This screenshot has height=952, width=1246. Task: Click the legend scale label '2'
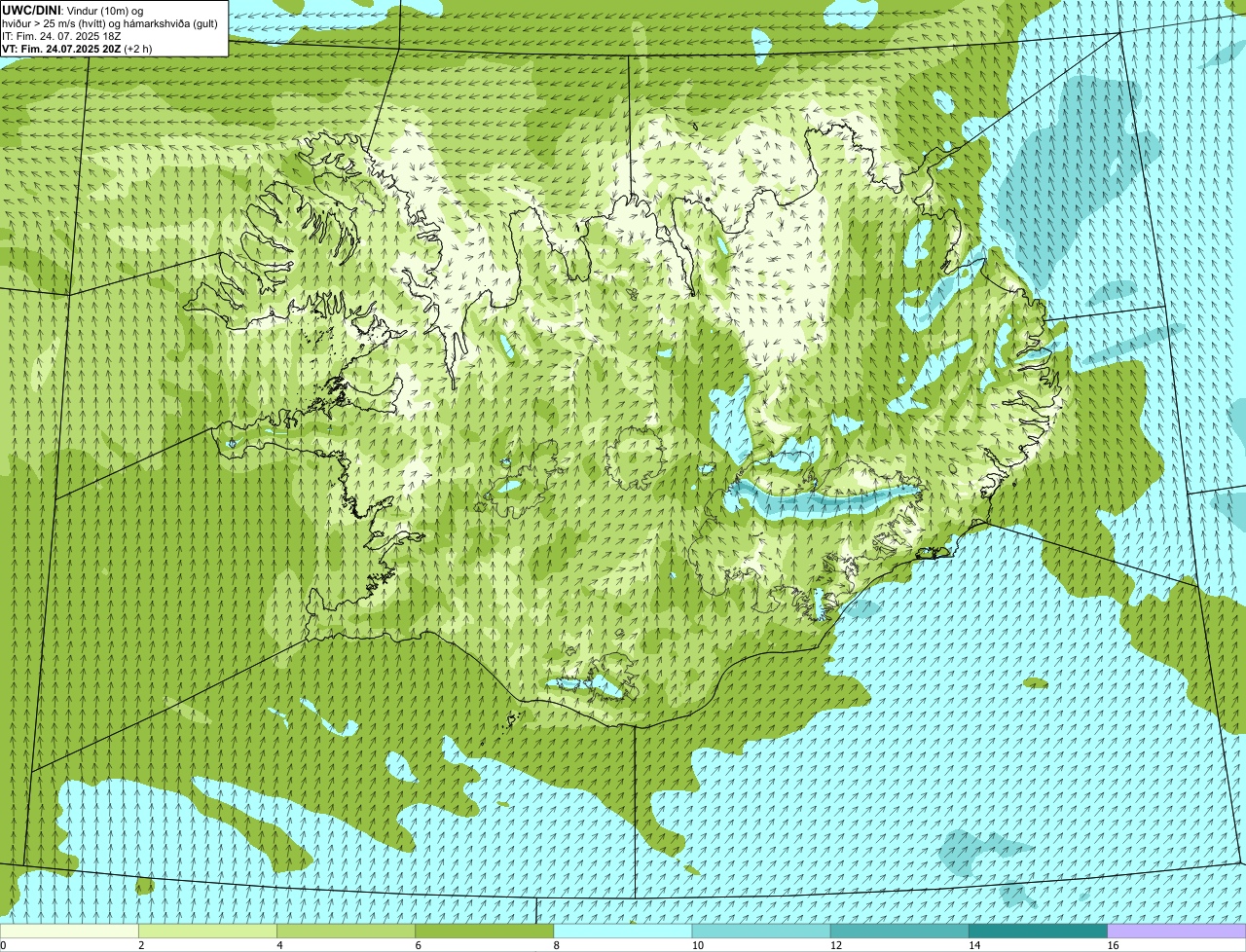click(141, 945)
